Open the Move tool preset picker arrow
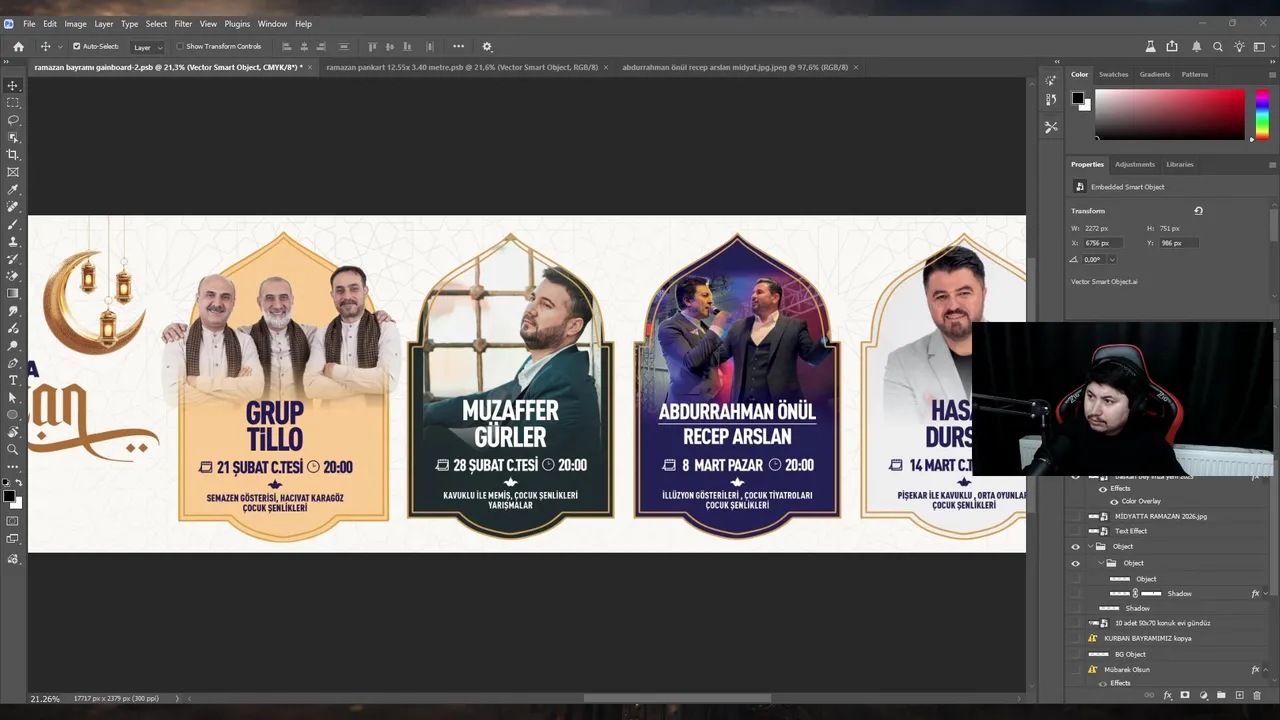The width and height of the screenshot is (1280, 720). point(60,47)
